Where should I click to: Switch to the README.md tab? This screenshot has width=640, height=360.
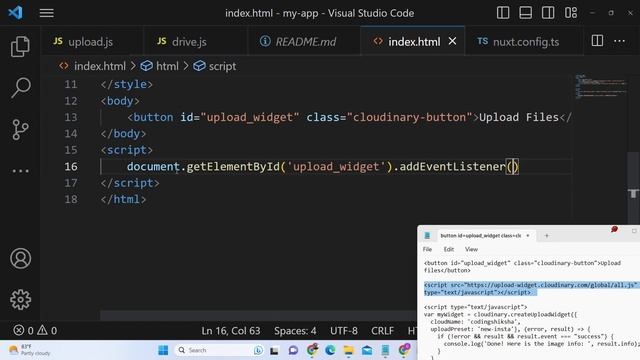click(304, 41)
